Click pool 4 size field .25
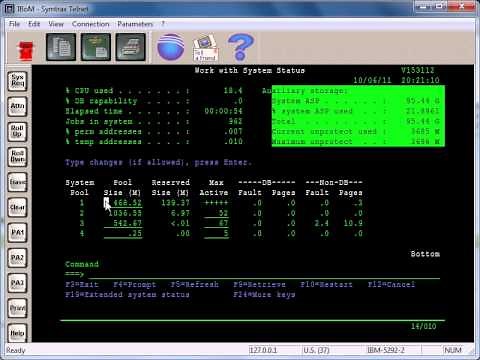 [123, 233]
